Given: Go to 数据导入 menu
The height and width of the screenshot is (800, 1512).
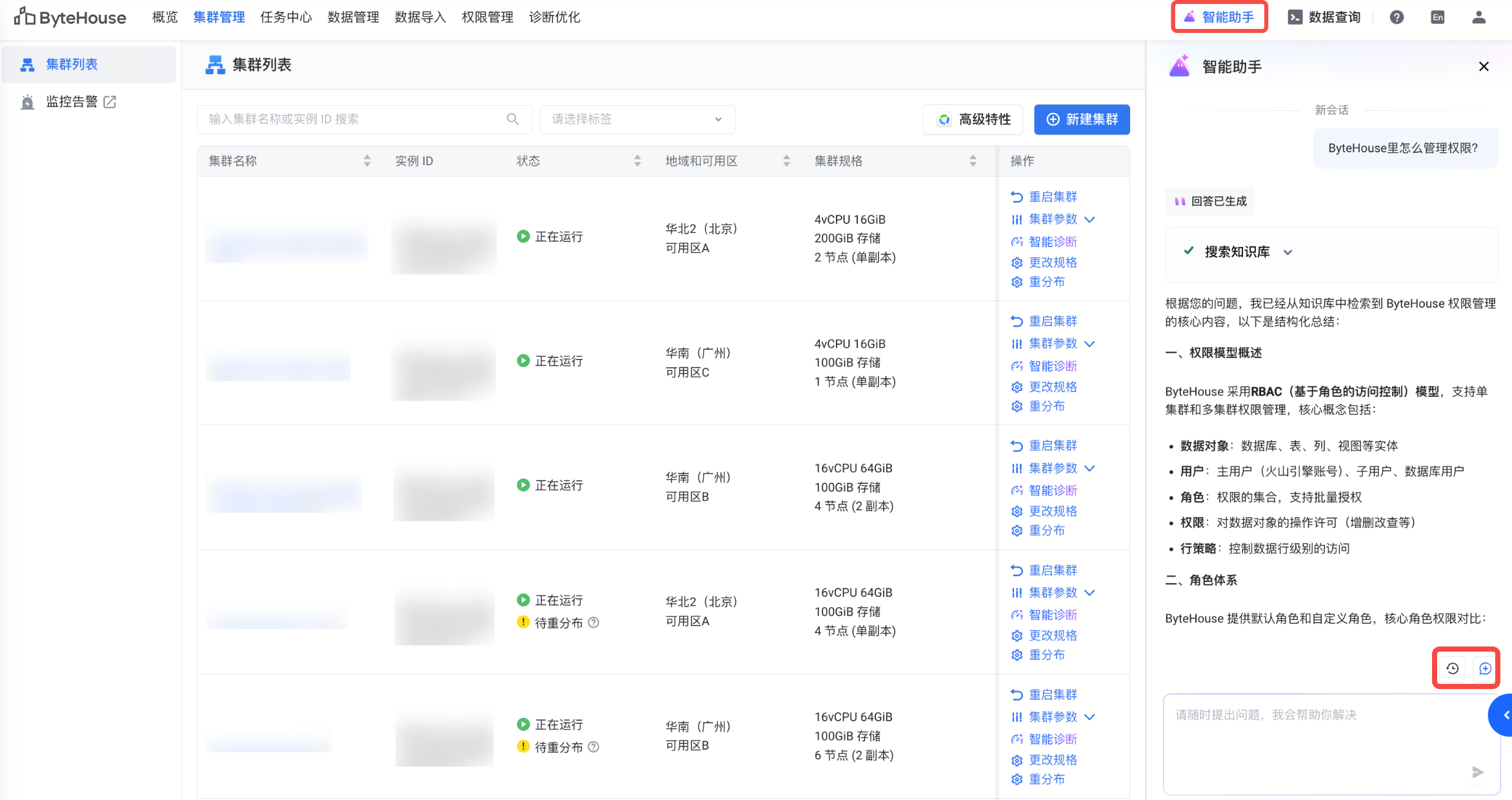Looking at the screenshot, I should click(420, 17).
